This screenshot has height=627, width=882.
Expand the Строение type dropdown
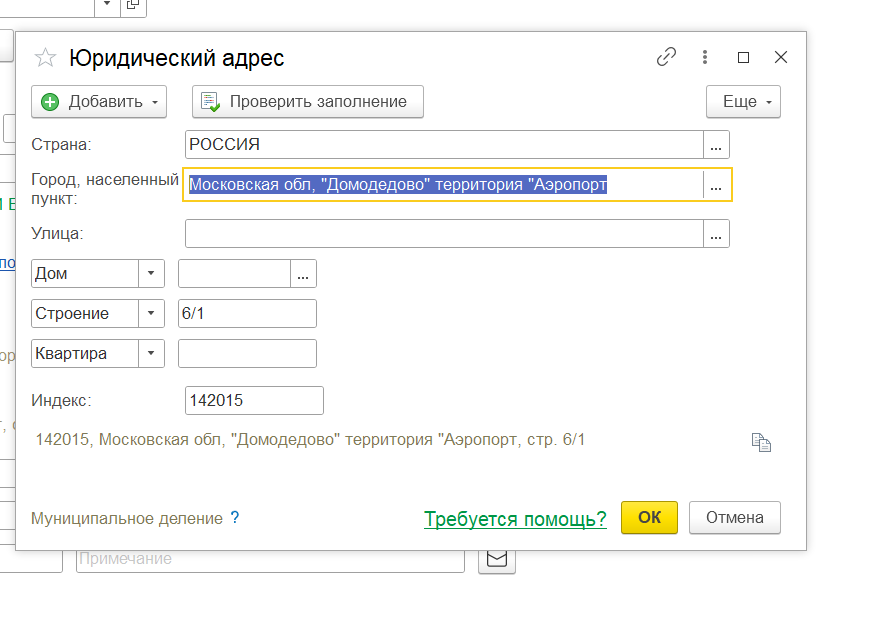pos(151,313)
